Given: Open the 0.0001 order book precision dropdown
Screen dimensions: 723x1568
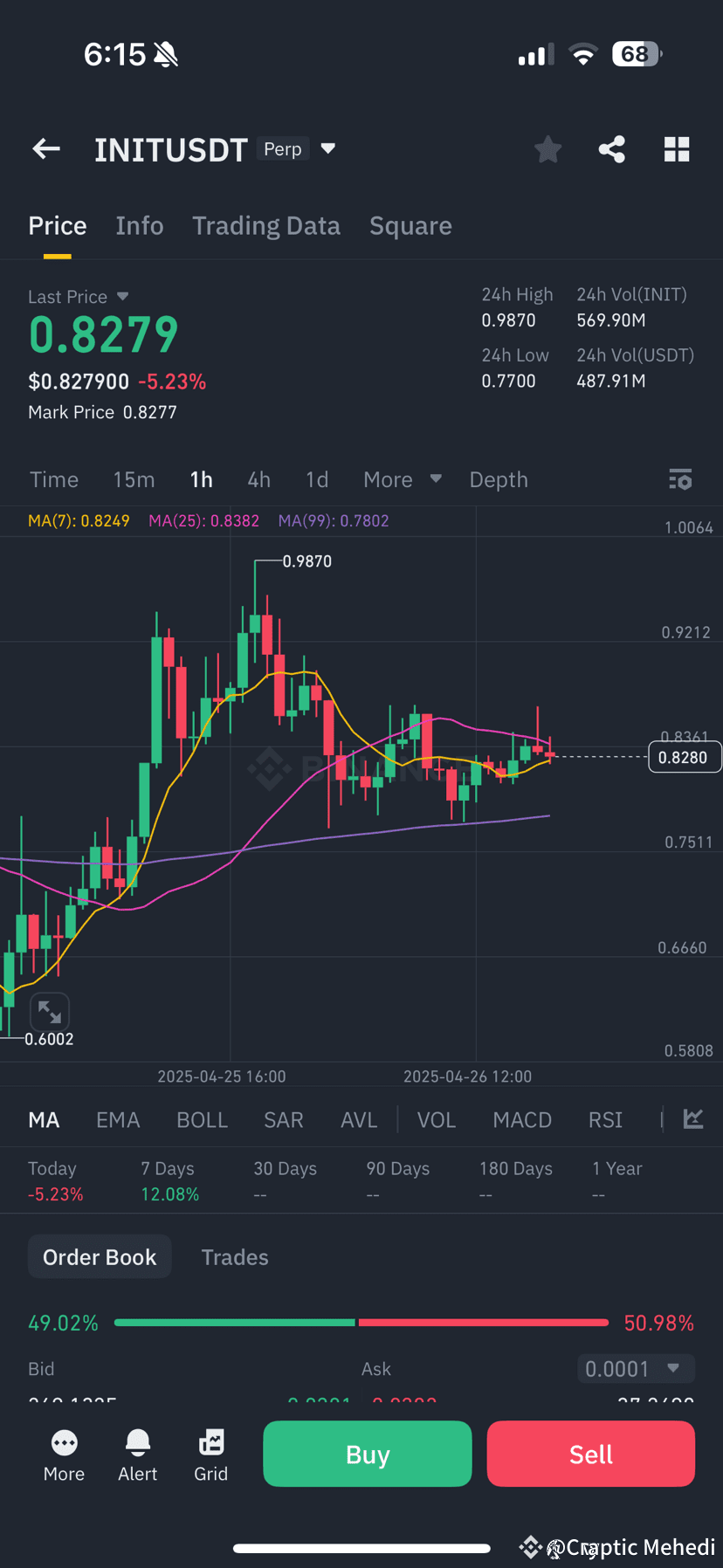Looking at the screenshot, I should [636, 1368].
